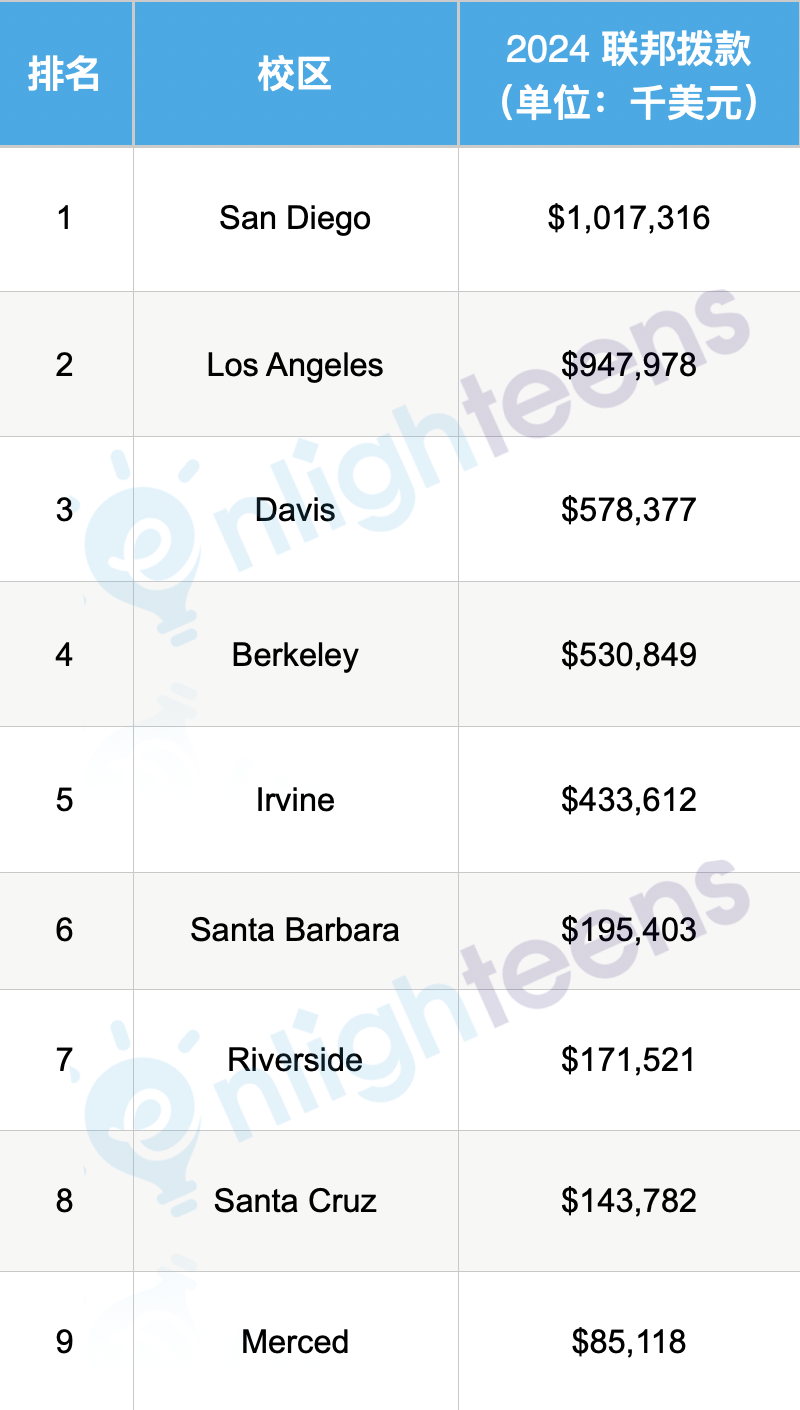This screenshot has height=1410, width=800.
Task: Select the Santa Cruz campus cell
Action: pos(295,1200)
